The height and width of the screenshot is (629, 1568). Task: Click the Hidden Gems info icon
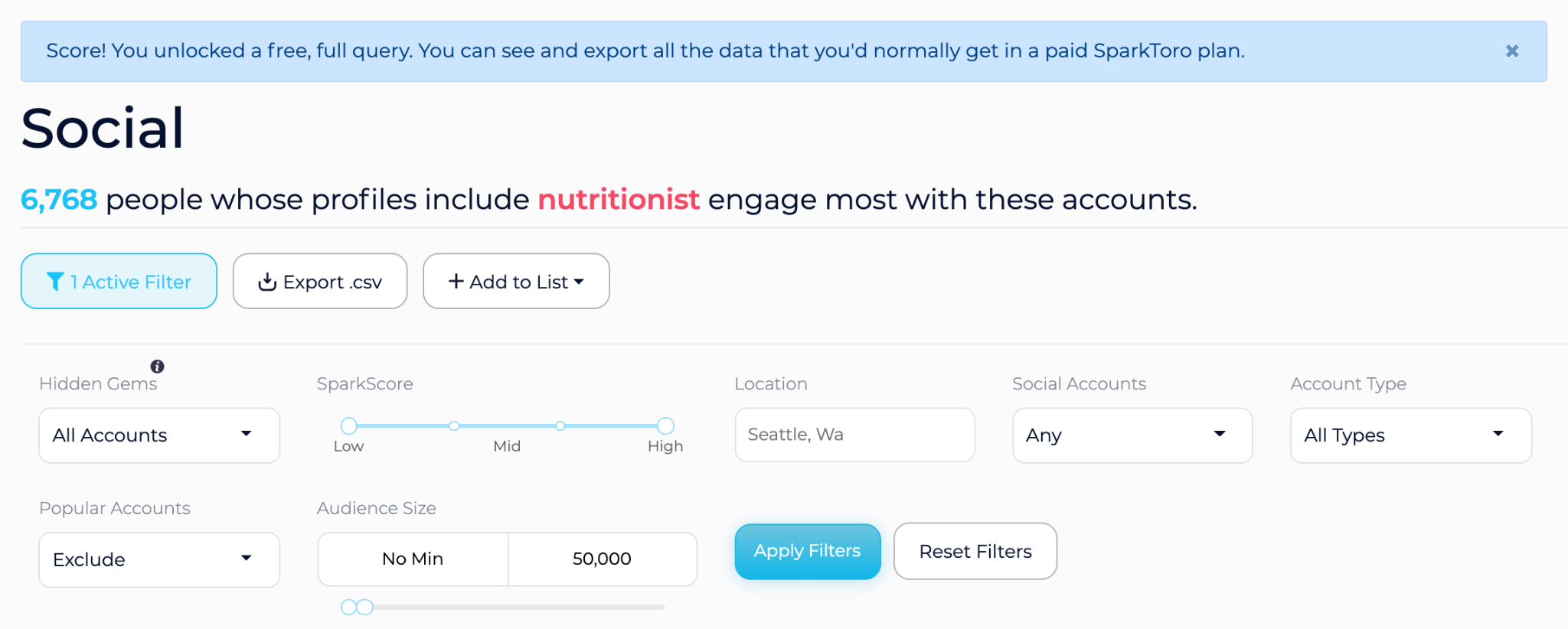pos(157,367)
